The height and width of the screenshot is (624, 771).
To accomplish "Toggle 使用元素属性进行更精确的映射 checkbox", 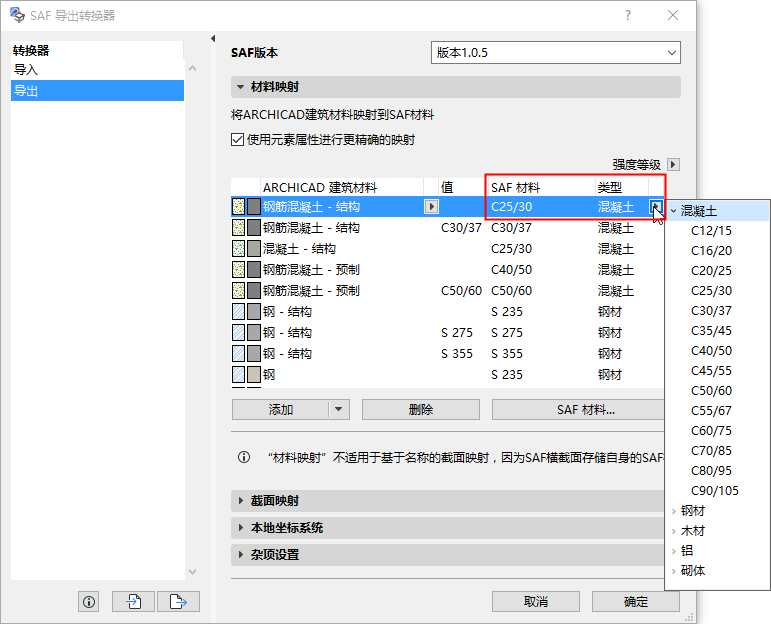I will click(237, 140).
